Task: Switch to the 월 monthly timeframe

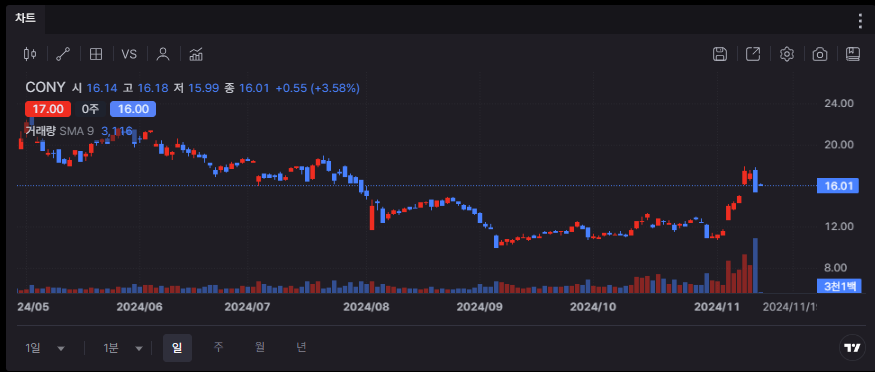Action: click(260, 347)
